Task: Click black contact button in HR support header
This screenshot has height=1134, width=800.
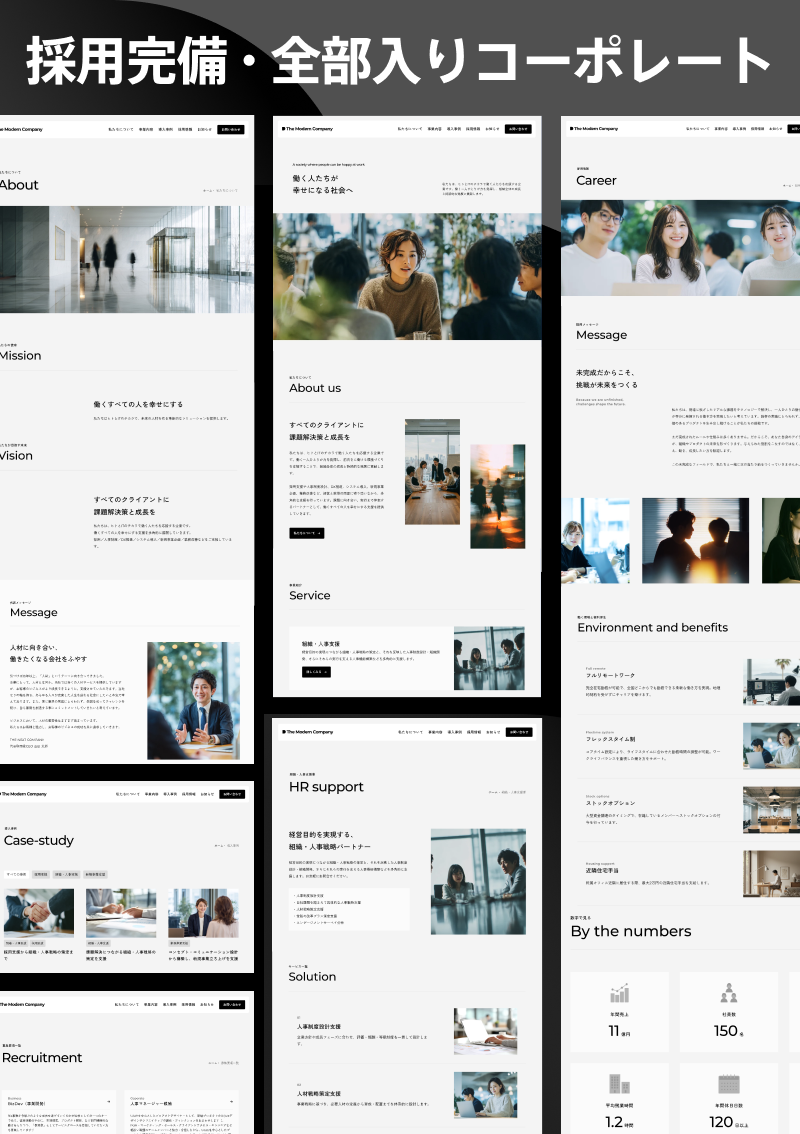Action: (x=519, y=732)
